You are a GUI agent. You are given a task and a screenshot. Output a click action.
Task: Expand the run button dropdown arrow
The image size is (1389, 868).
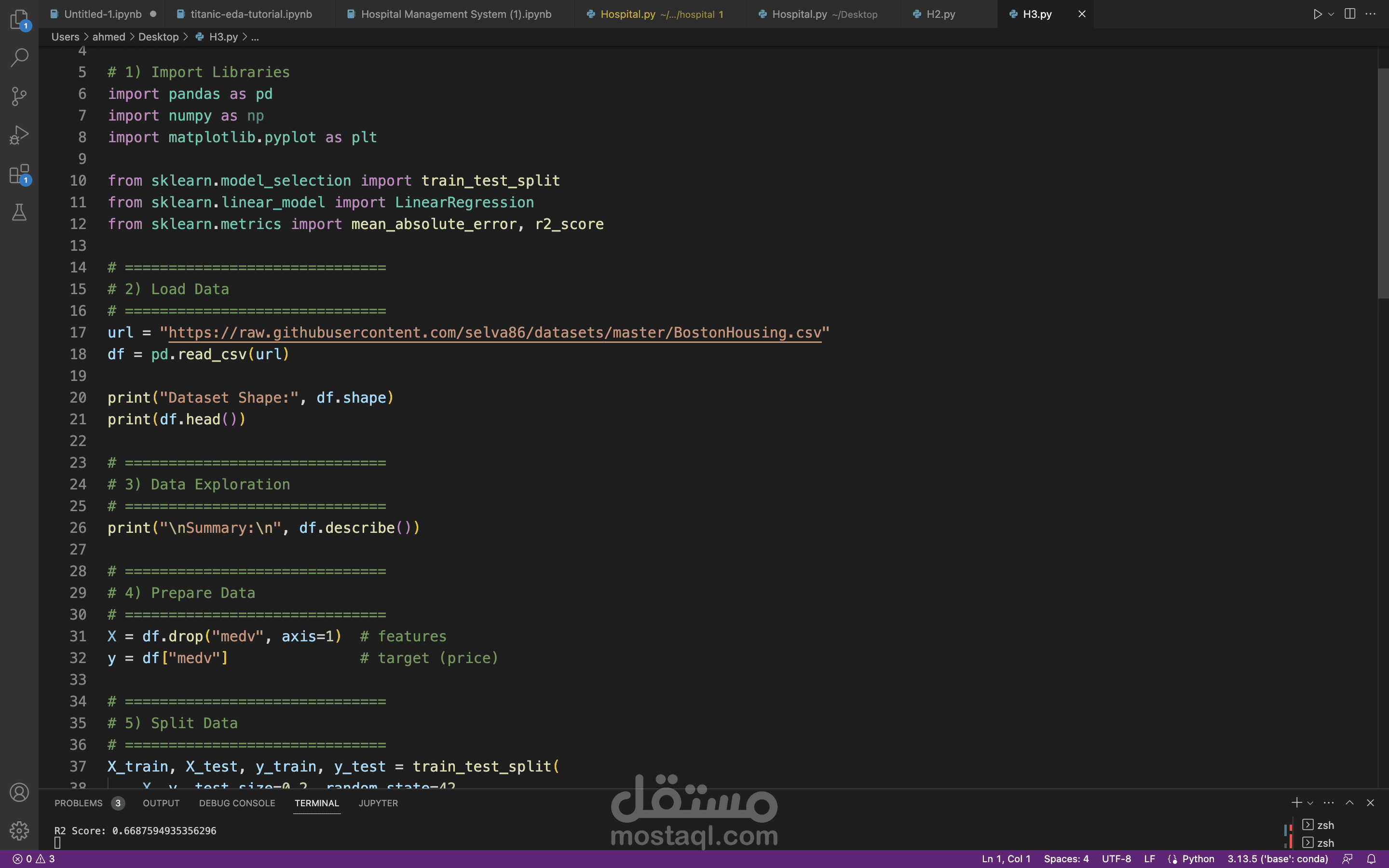click(1331, 14)
